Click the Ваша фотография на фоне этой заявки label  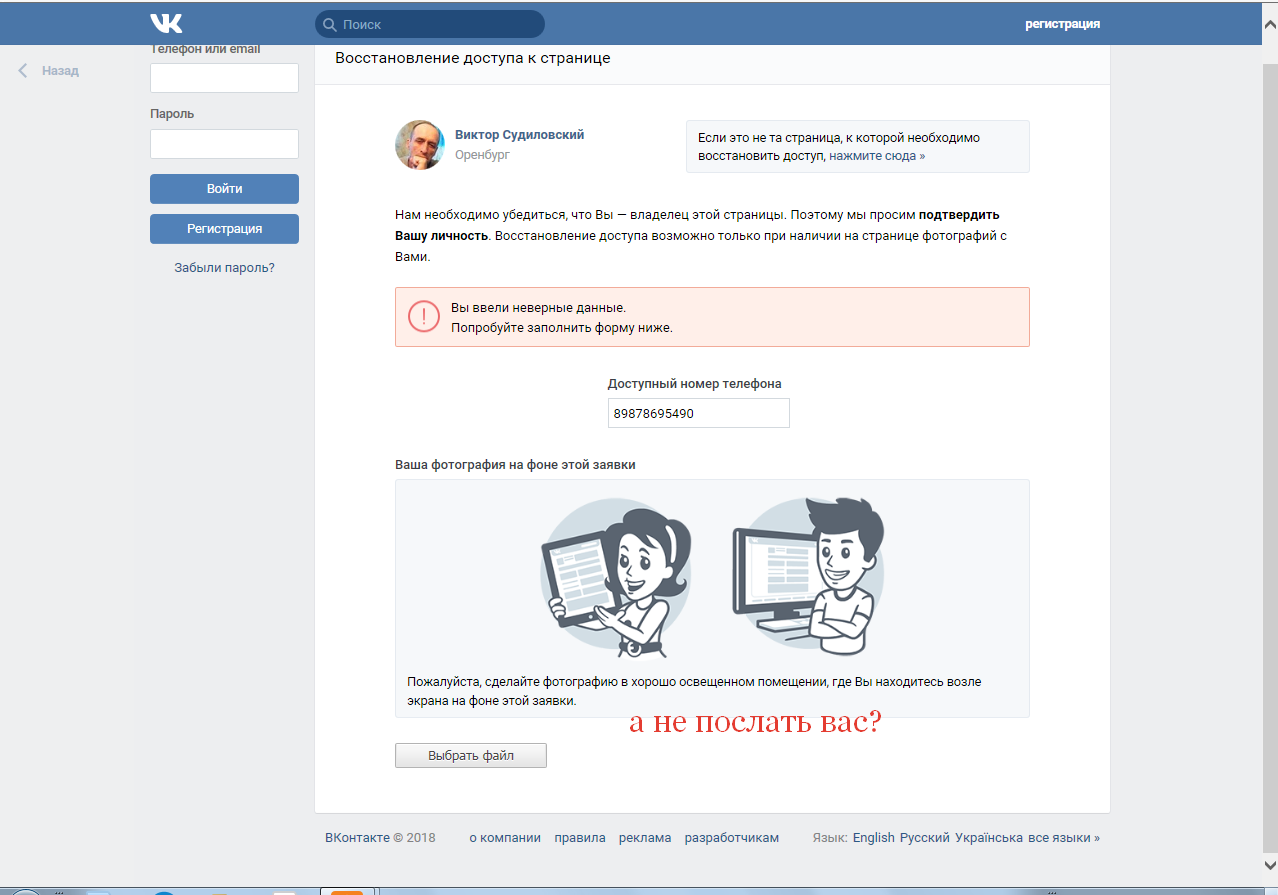pos(515,465)
